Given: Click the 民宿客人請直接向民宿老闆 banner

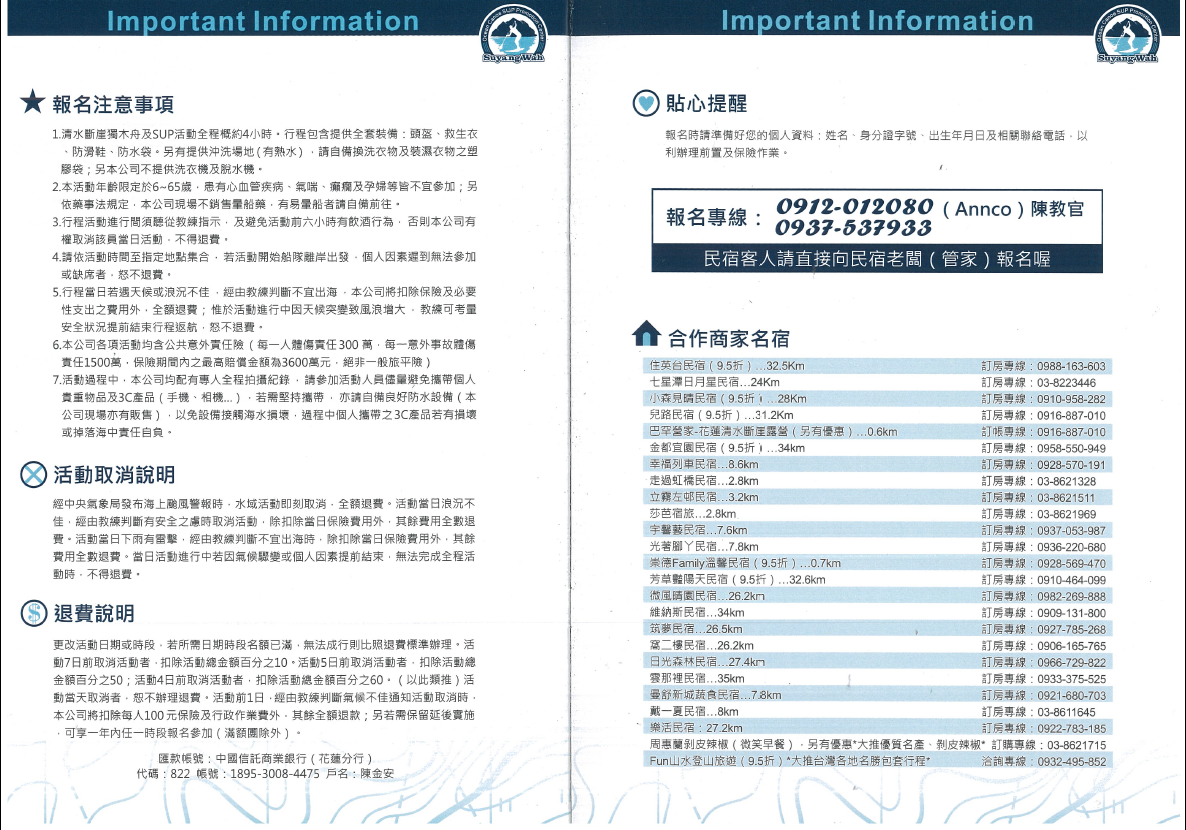Looking at the screenshot, I should pos(877,259).
